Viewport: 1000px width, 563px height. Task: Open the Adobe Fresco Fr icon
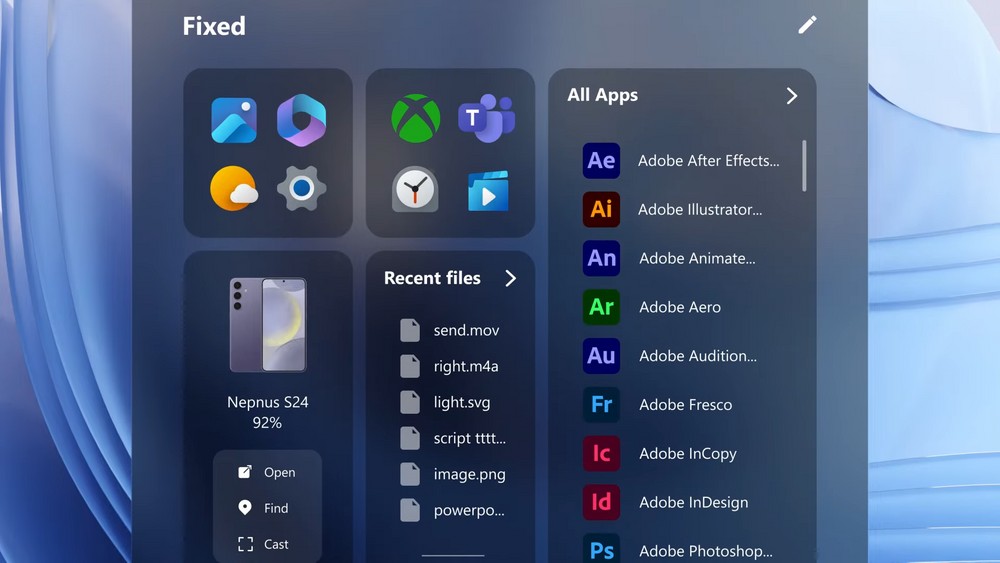(601, 404)
